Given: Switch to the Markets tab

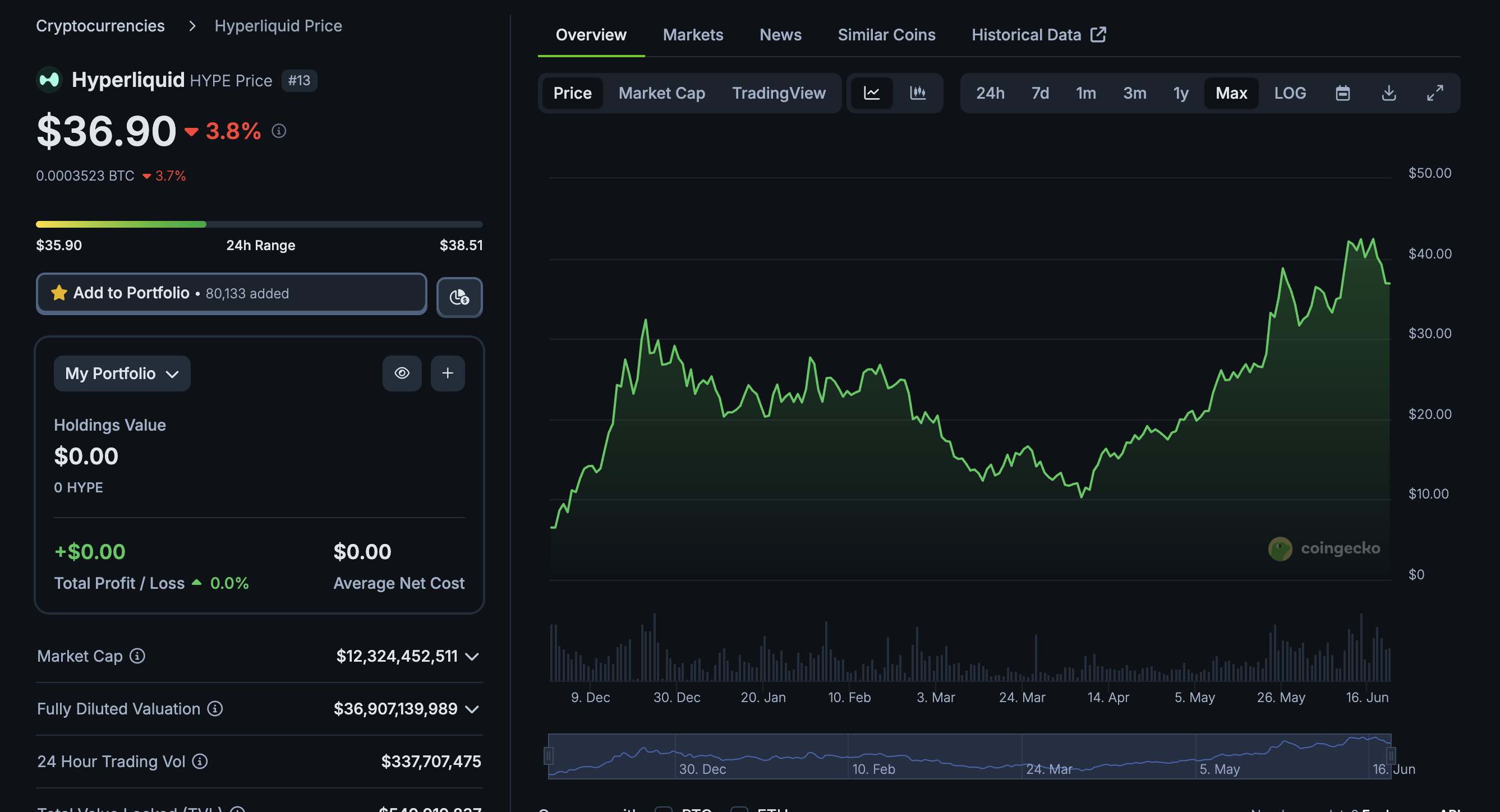Looking at the screenshot, I should click(693, 35).
